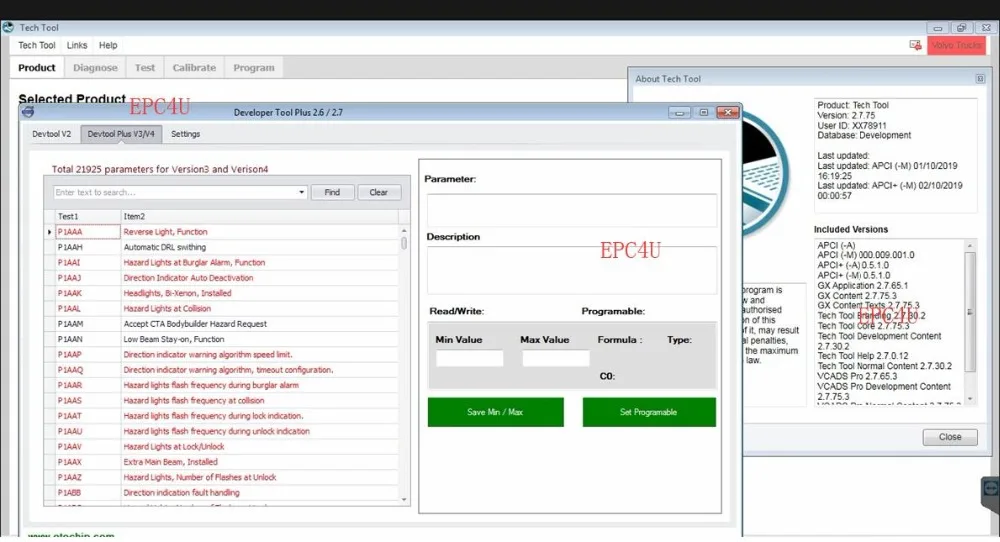Click the parameter list scrollbar thumb
This screenshot has width=1000, height=542.
coord(404,243)
